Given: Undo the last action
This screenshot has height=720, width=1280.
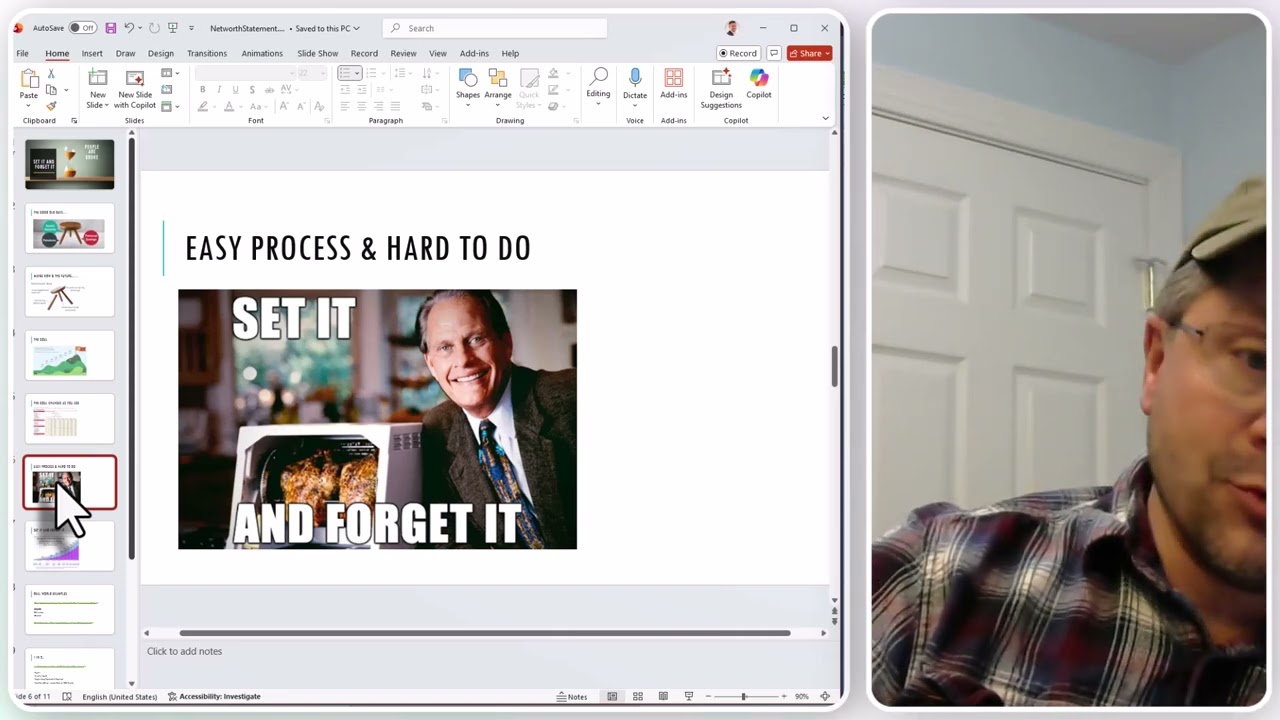Looking at the screenshot, I should [128, 28].
